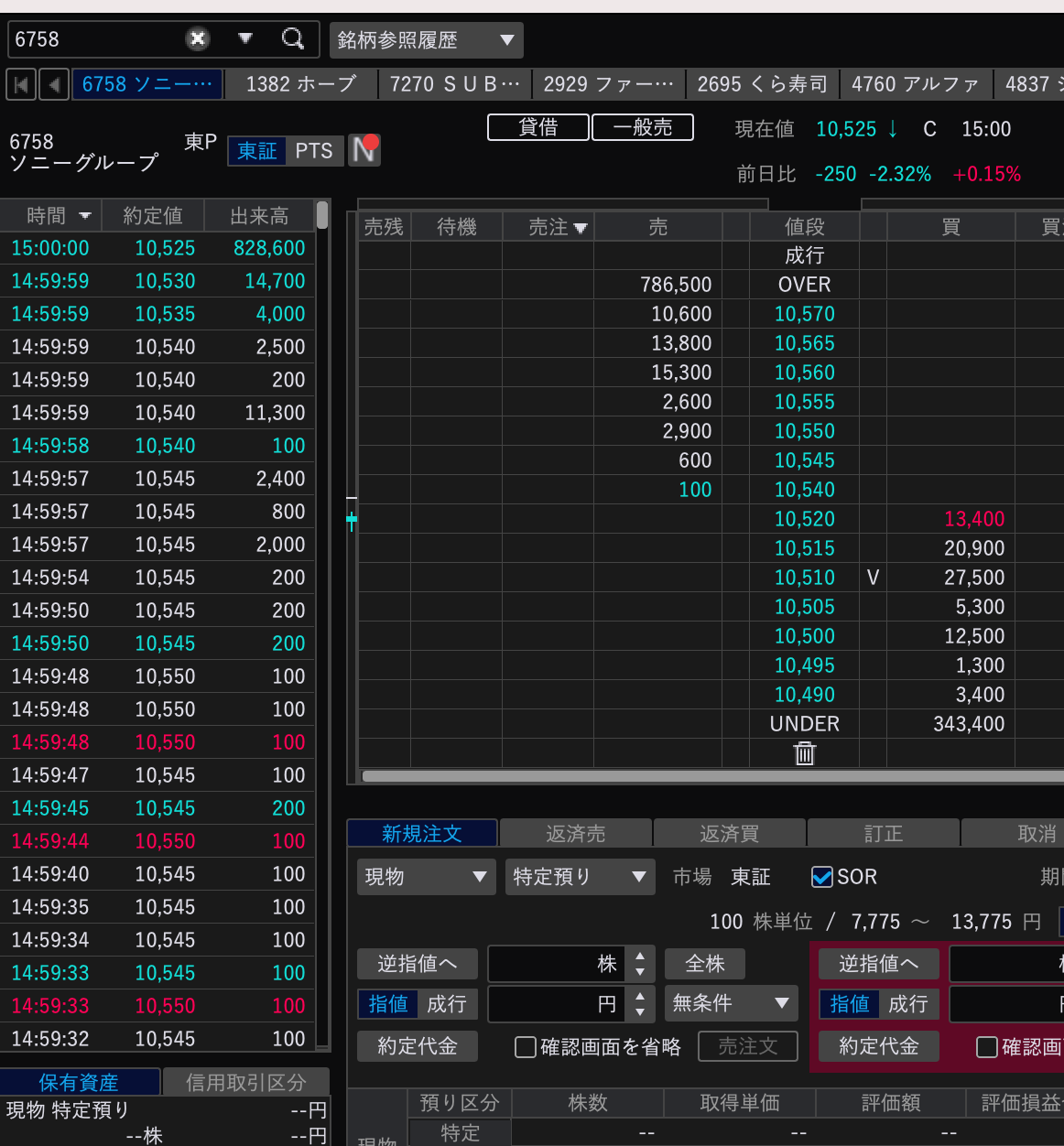The image size is (1064, 1146).
Task: Open the code history triangle beside the X icon
Action: click(x=244, y=38)
